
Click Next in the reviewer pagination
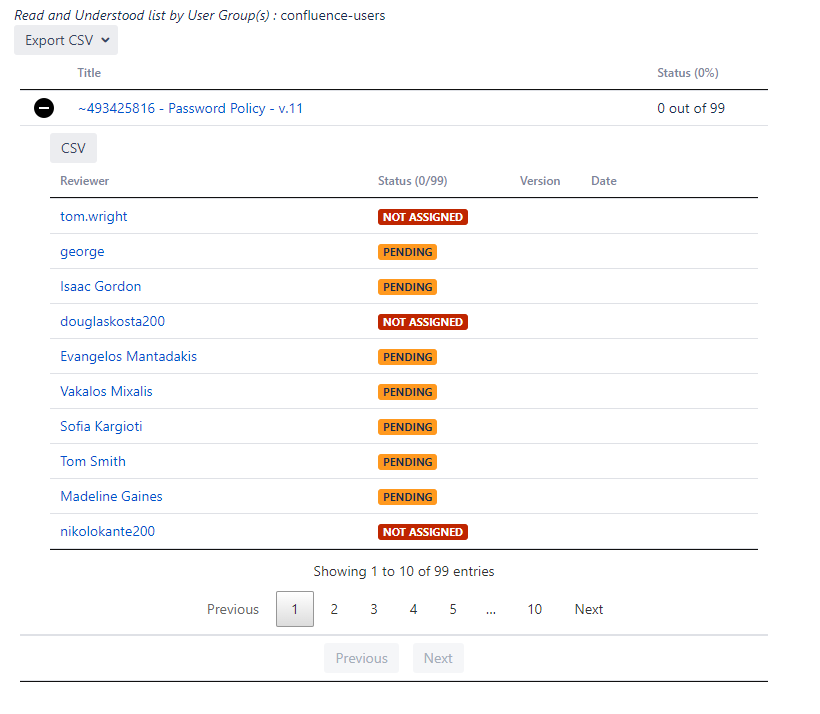588,609
